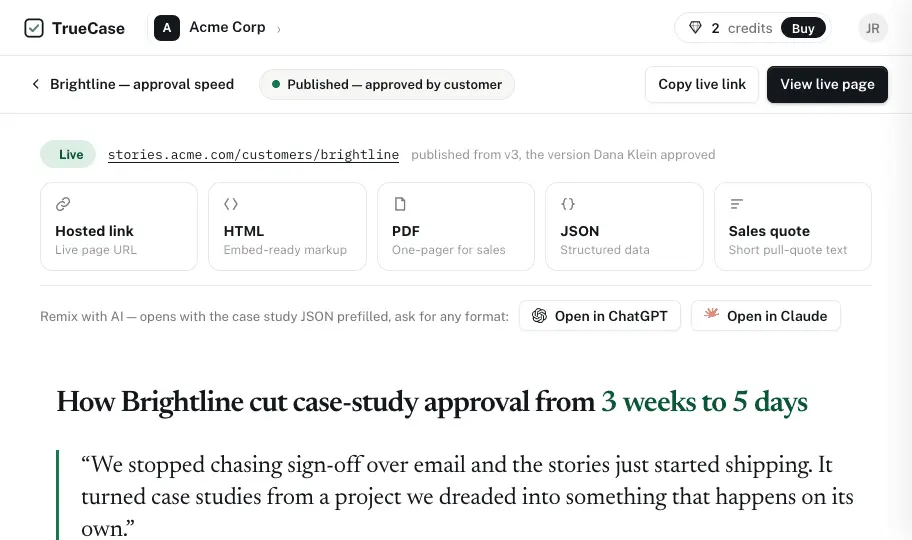Expand the Acme Corp workspace chevron
Image resolution: width=912 pixels, height=540 pixels.
coord(279,29)
